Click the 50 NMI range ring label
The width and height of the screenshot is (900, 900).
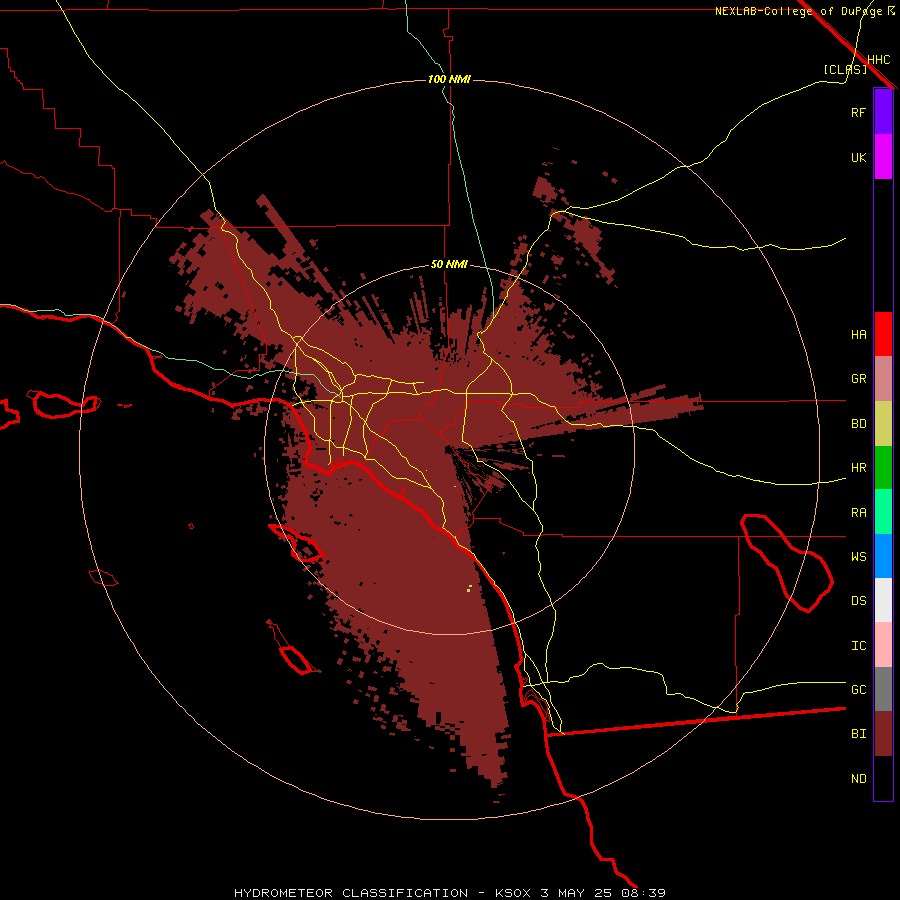449,265
